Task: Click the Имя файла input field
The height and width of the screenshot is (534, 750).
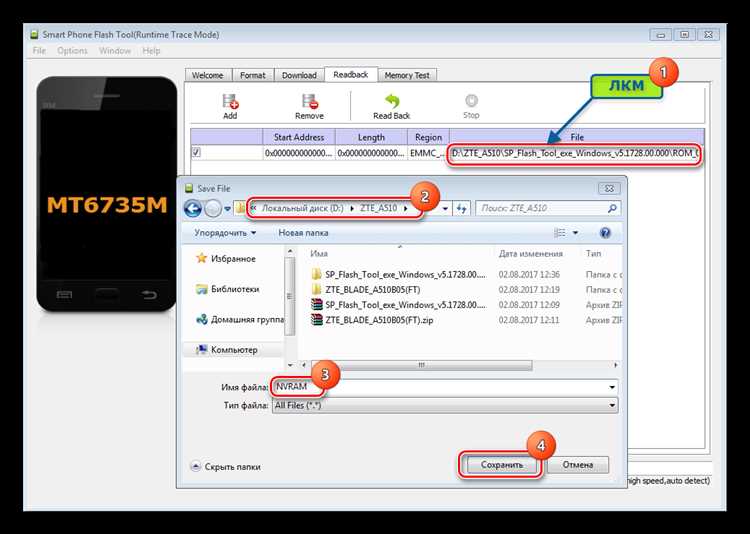Action: coord(445,387)
